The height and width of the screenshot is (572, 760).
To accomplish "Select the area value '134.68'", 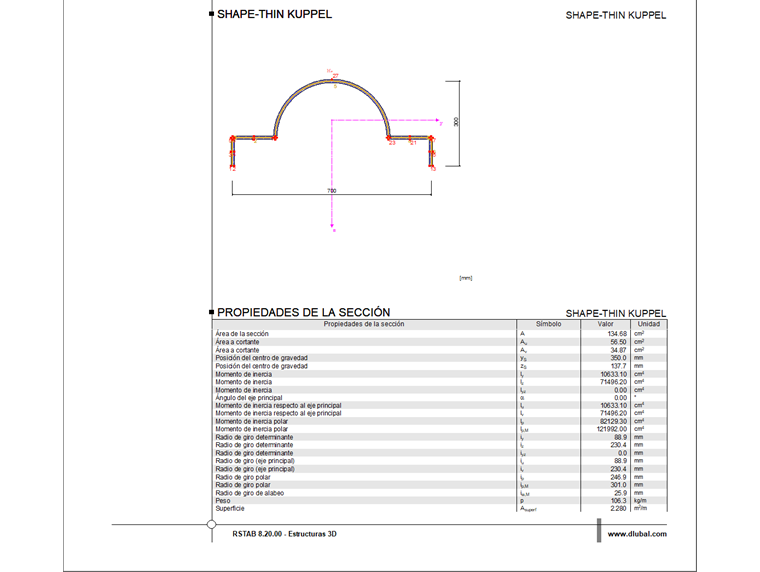I will [617, 334].
